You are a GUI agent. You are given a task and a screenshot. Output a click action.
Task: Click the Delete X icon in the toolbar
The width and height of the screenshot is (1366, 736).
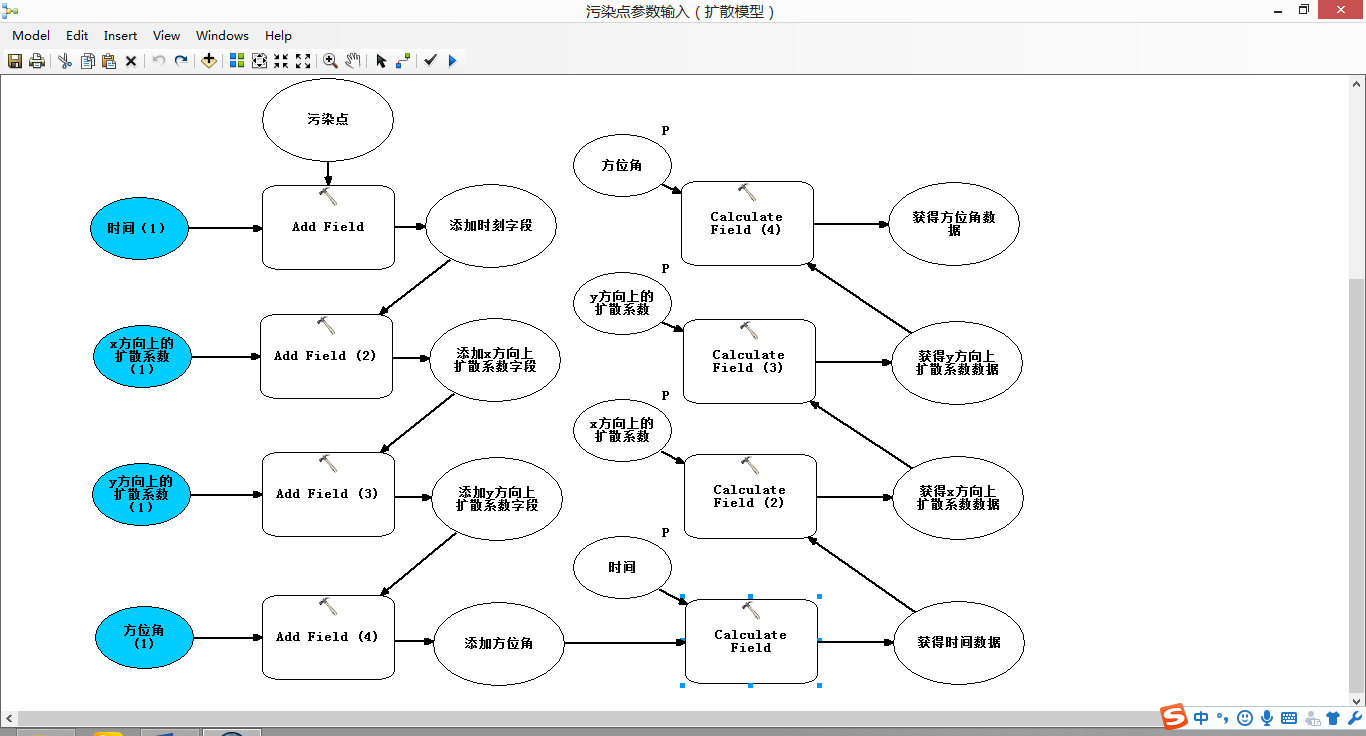131,61
